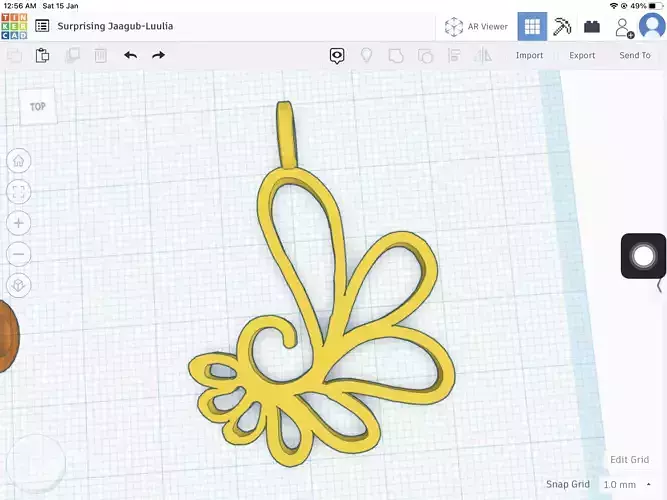This screenshot has height=500, width=667.
Task: Click the Group shapes icon
Action: click(396, 56)
